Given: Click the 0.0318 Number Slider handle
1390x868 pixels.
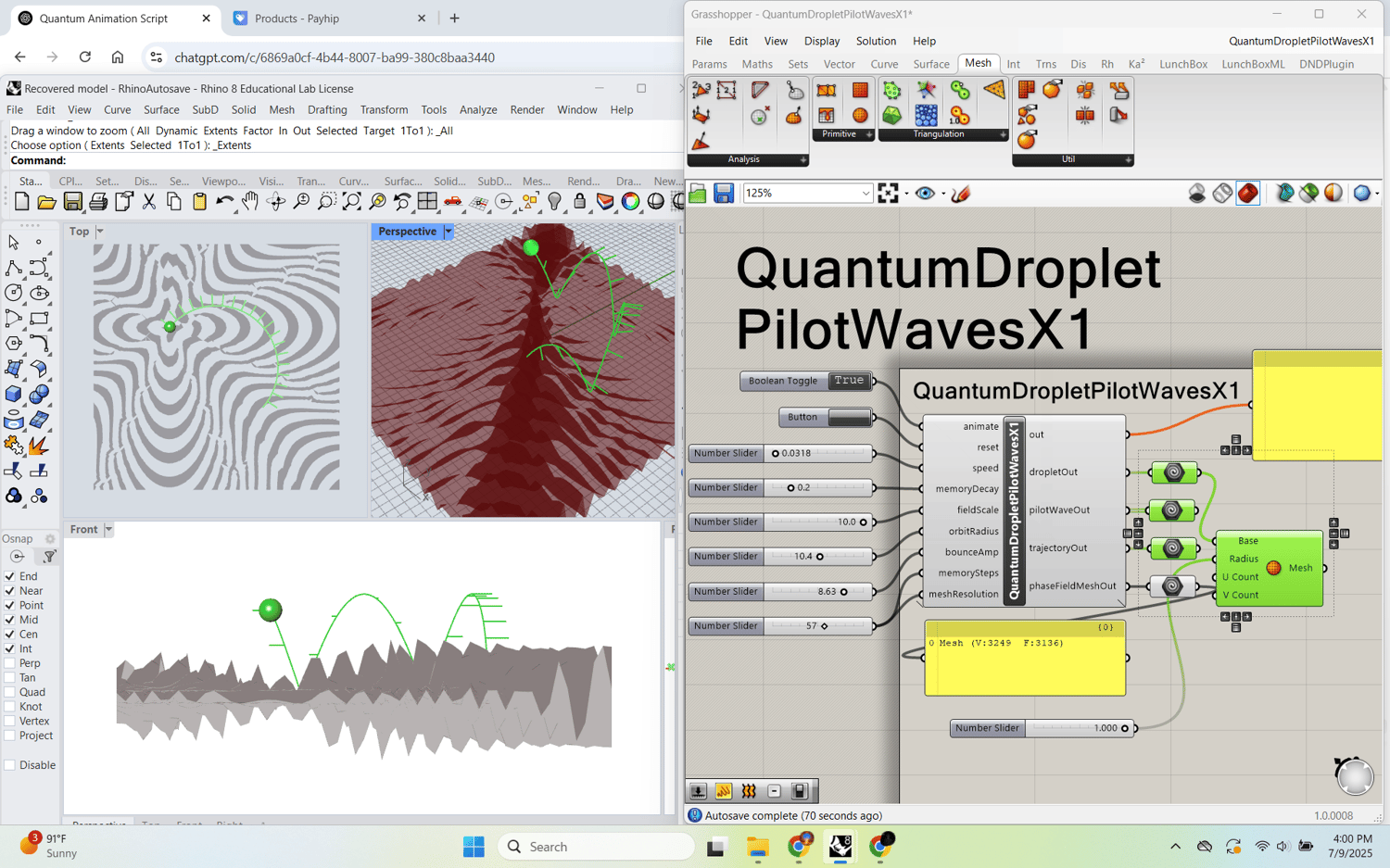Looking at the screenshot, I should click(776, 454).
